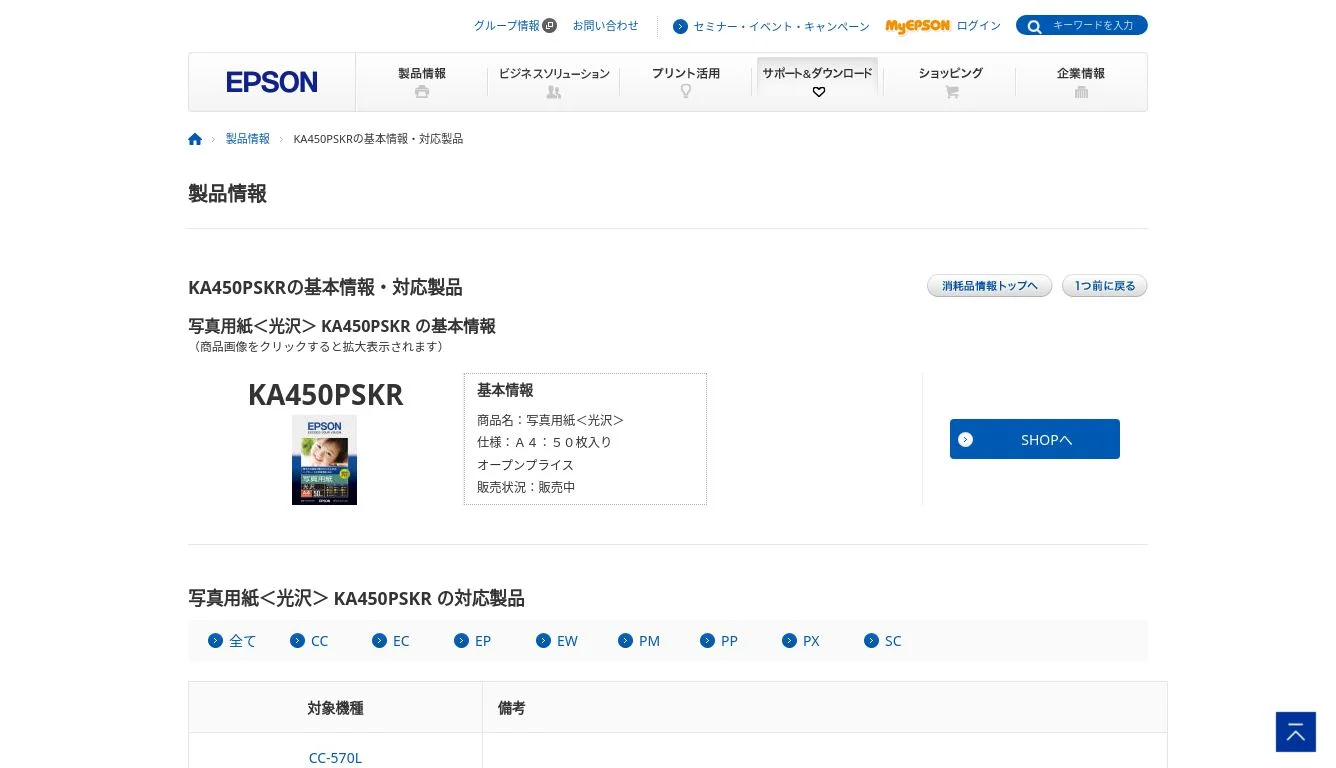Click the people icon under ビジネスソリューション
1336x768 pixels.
click(x=554, y=92)
